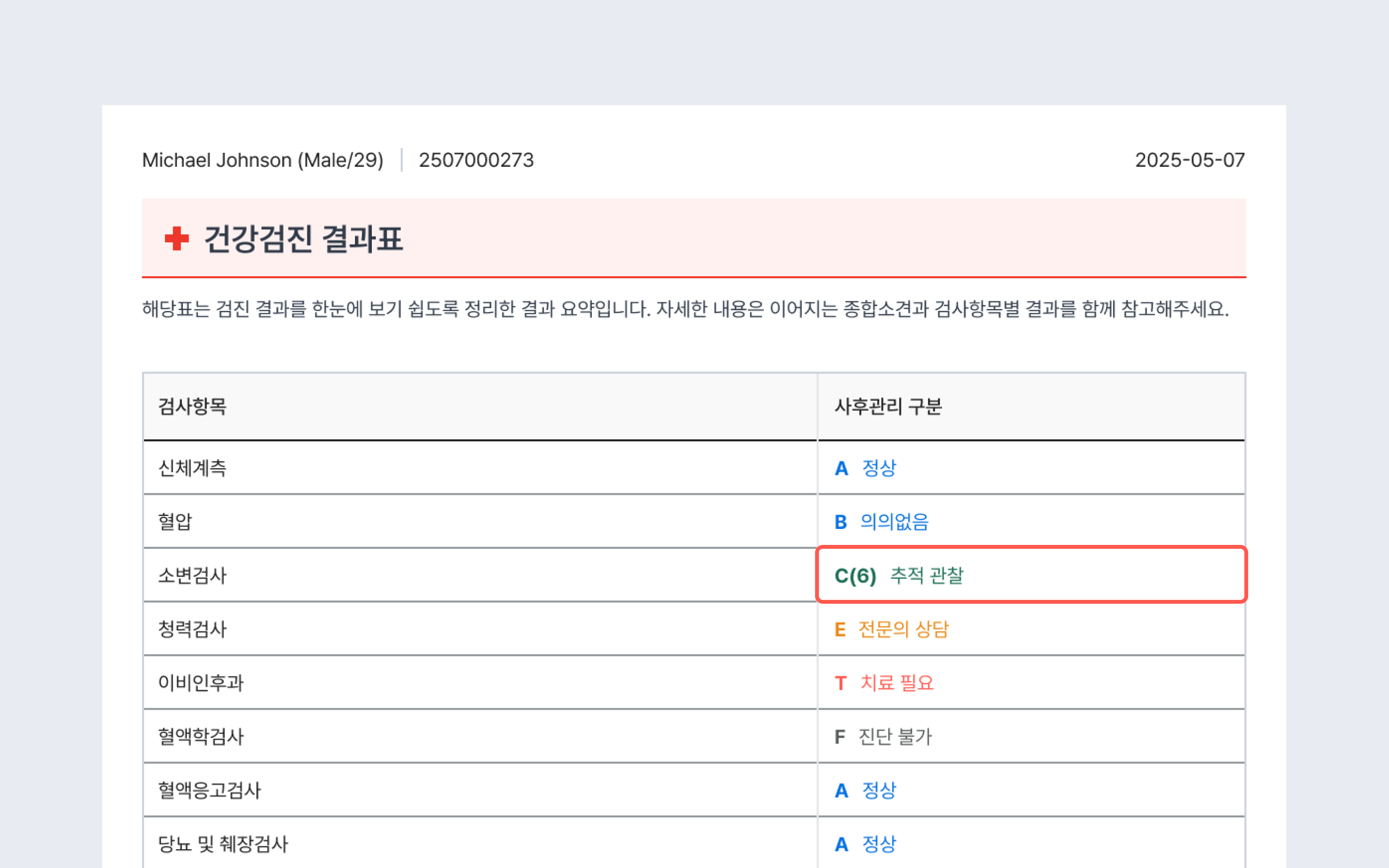Click the 신체계측 row's A 정상 result
The image size is (1389, 868).
click(865, 468)
